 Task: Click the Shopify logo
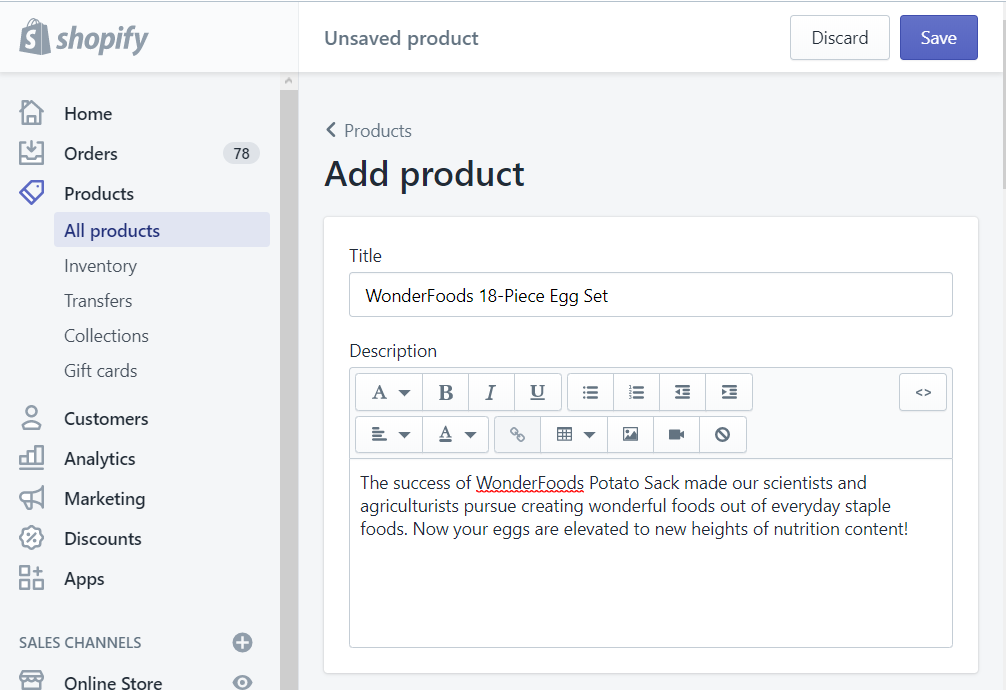(x=83, y=37)
